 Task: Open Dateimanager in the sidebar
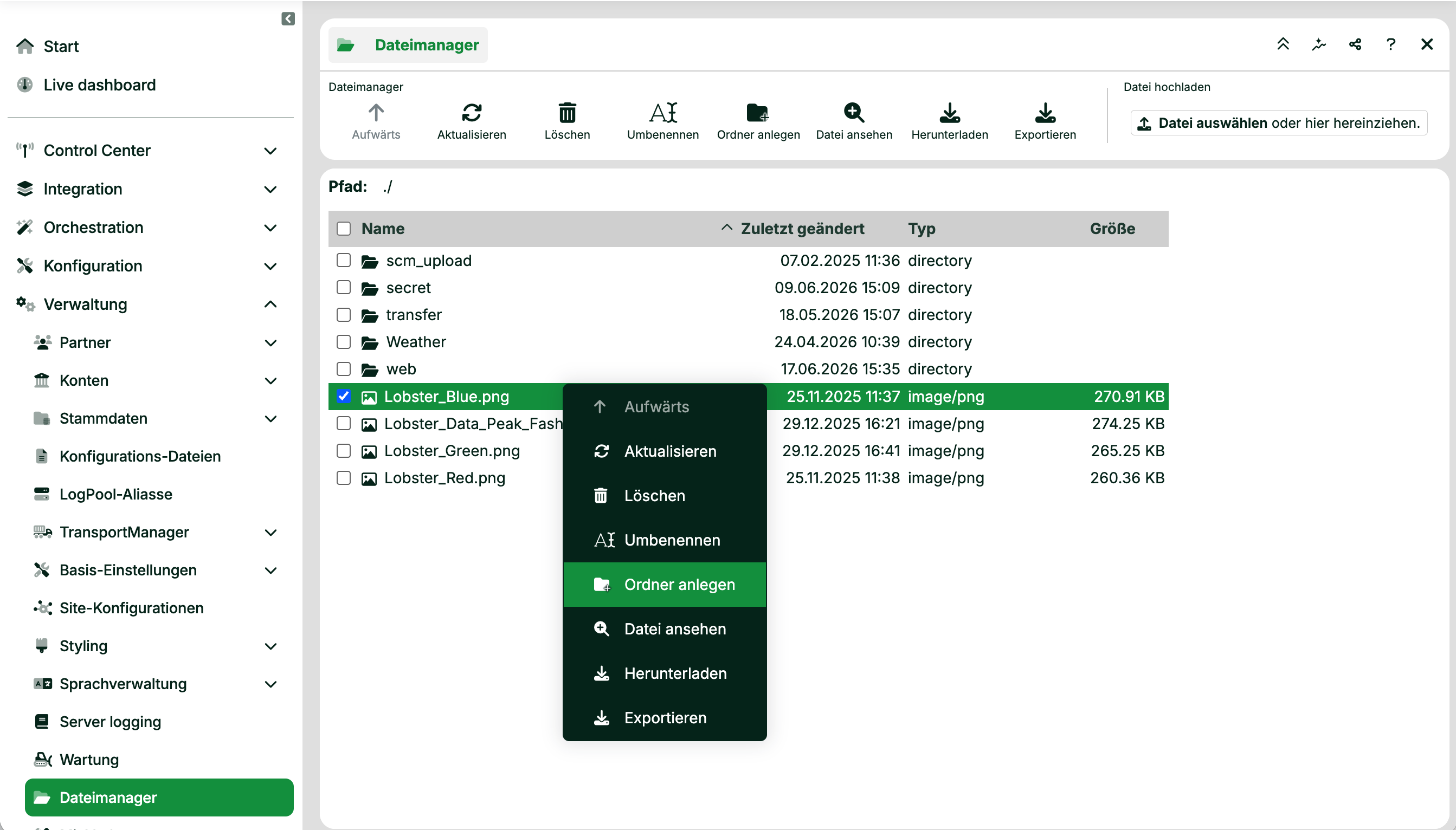[159, 797]
